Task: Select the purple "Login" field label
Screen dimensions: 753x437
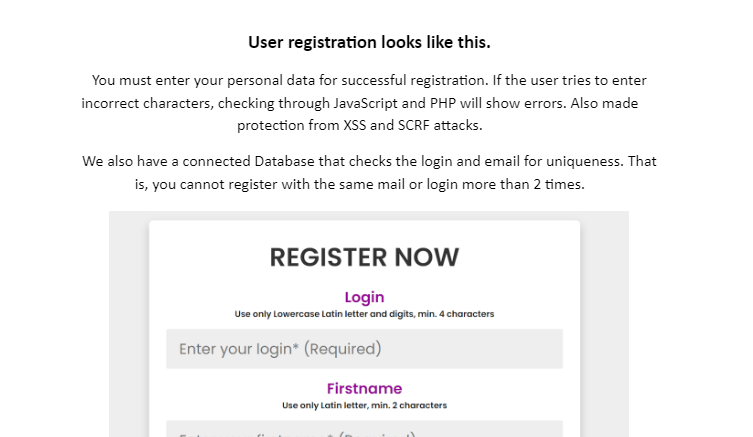Action: click(364, 297)
